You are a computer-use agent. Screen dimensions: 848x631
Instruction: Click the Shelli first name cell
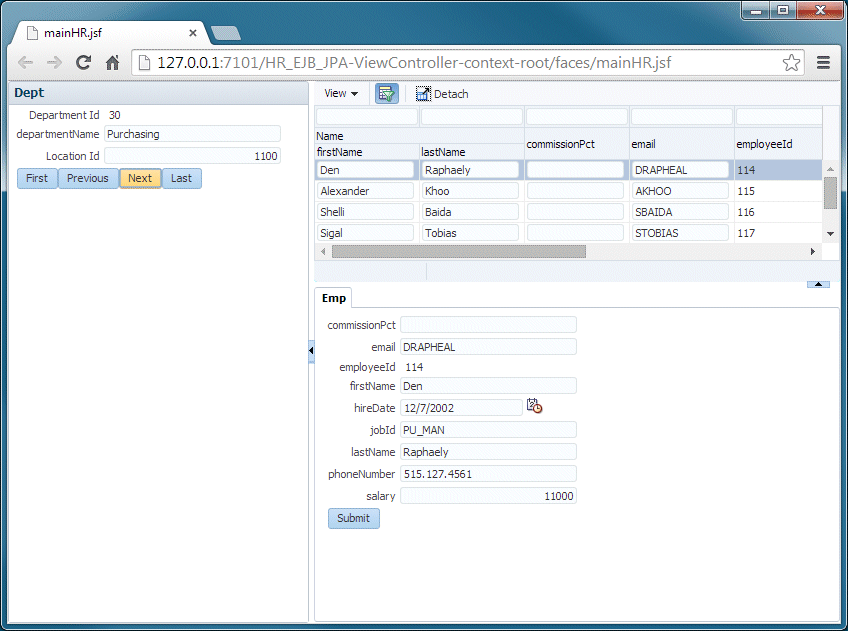(x=365, y=212)
